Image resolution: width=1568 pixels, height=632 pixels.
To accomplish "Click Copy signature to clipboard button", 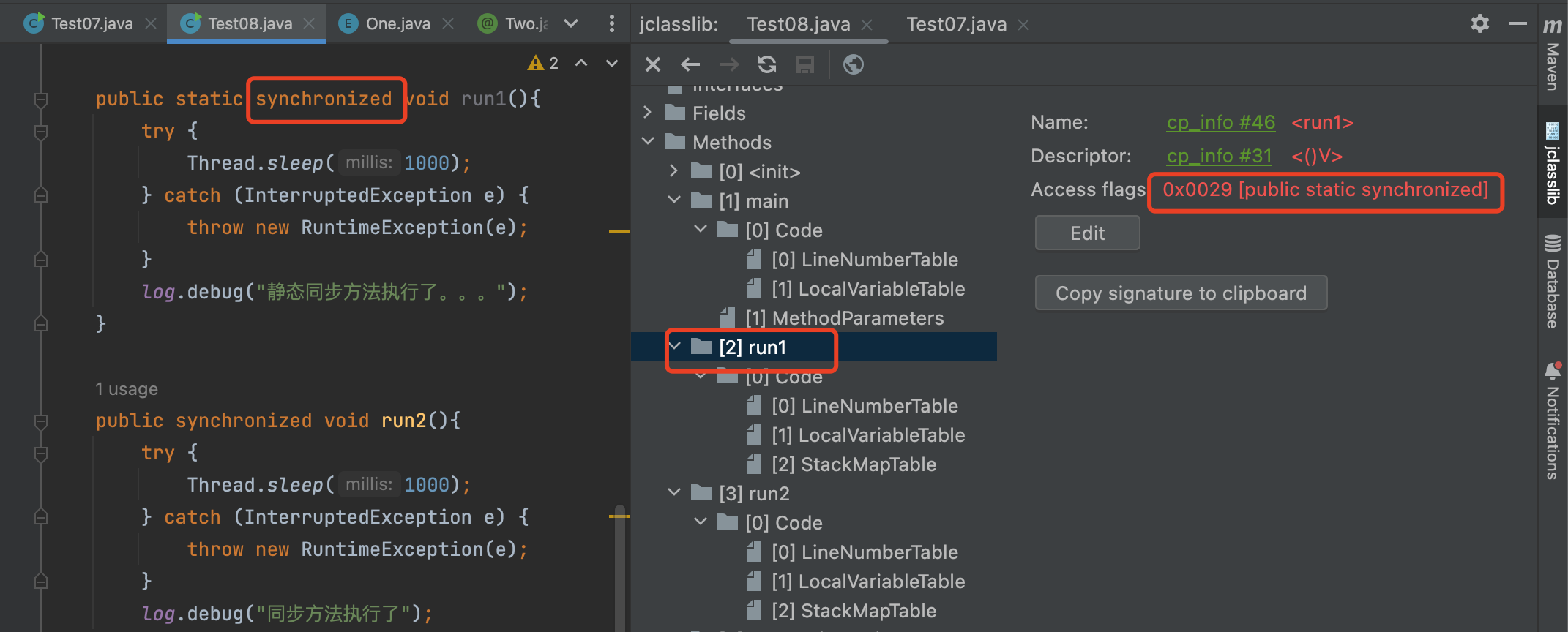I will 1180,293.
